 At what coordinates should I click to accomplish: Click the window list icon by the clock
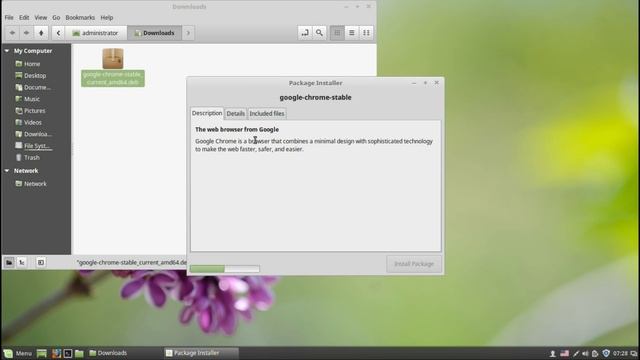(634, 353)
